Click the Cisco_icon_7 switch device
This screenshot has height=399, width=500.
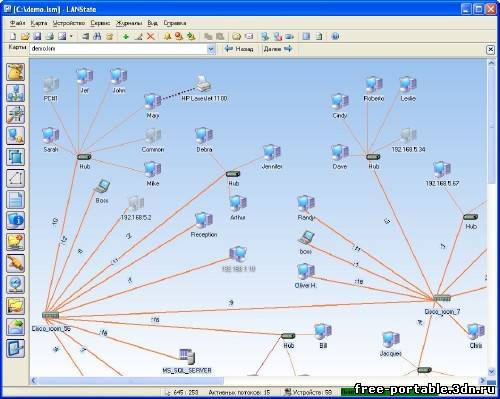[x=442, y=298]
